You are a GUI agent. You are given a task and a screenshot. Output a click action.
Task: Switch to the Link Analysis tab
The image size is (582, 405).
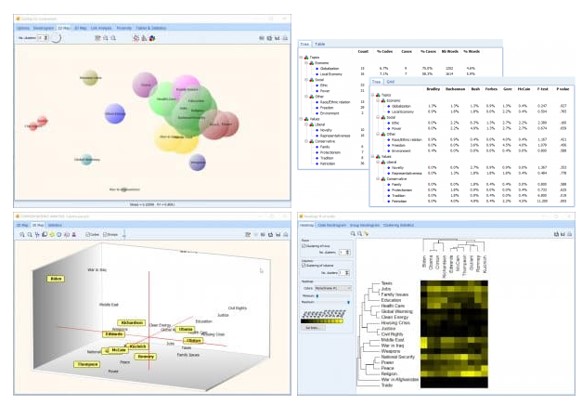[101, 28]
